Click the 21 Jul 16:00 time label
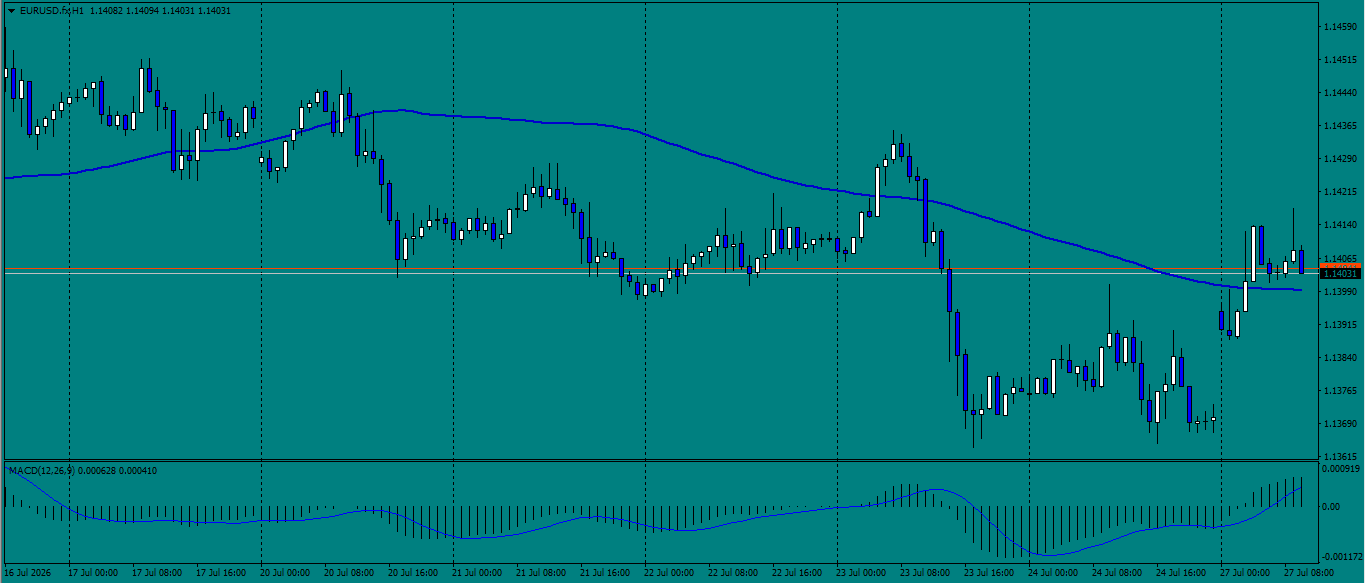1366x583 pixels. 605,574
